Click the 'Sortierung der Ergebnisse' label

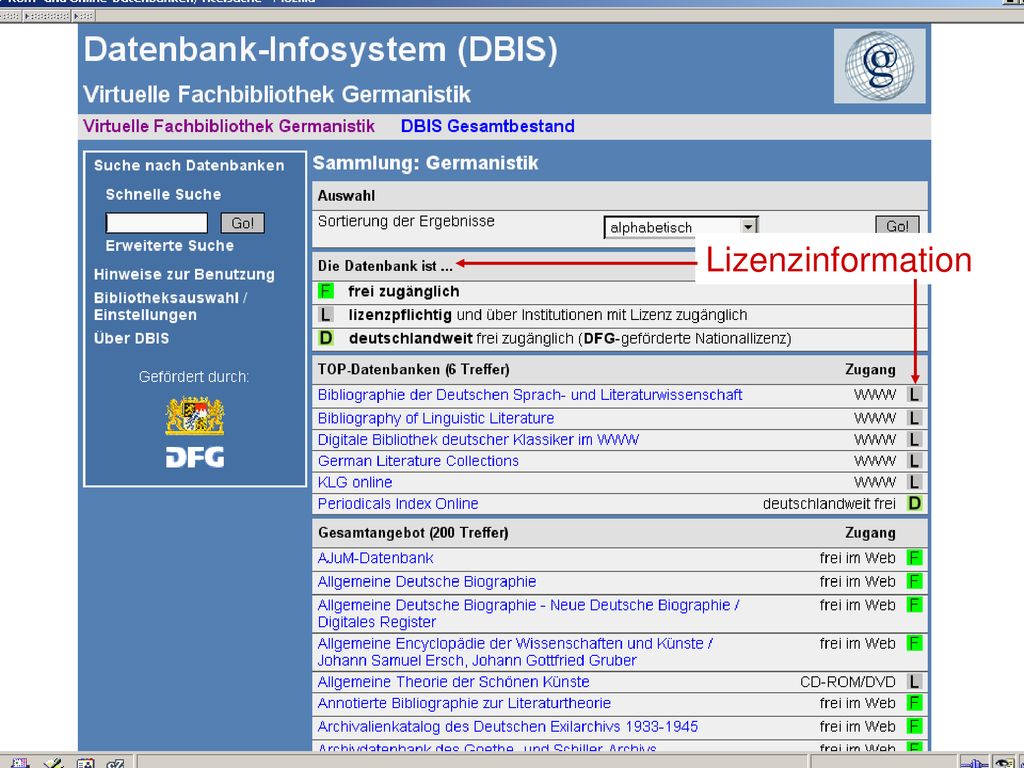pyautogui.click(x=406, y=221)
